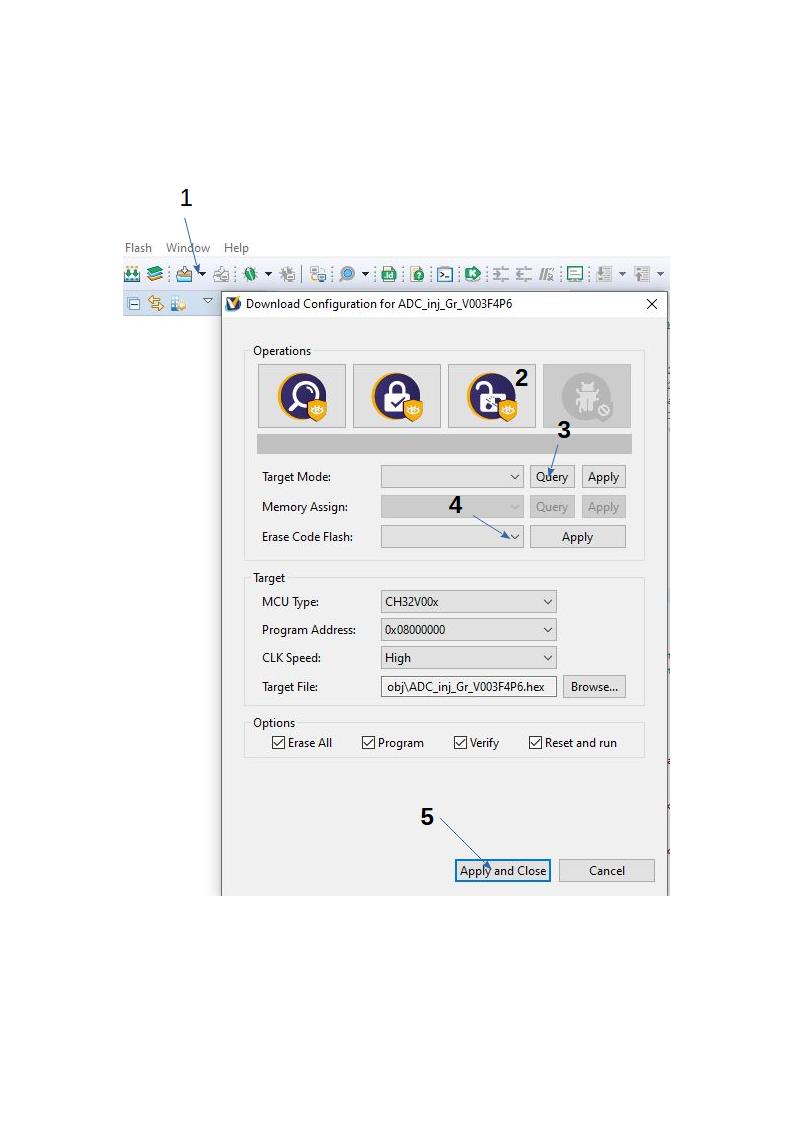Click the green stacked layers toolbar icon

(x=155, y=274)
